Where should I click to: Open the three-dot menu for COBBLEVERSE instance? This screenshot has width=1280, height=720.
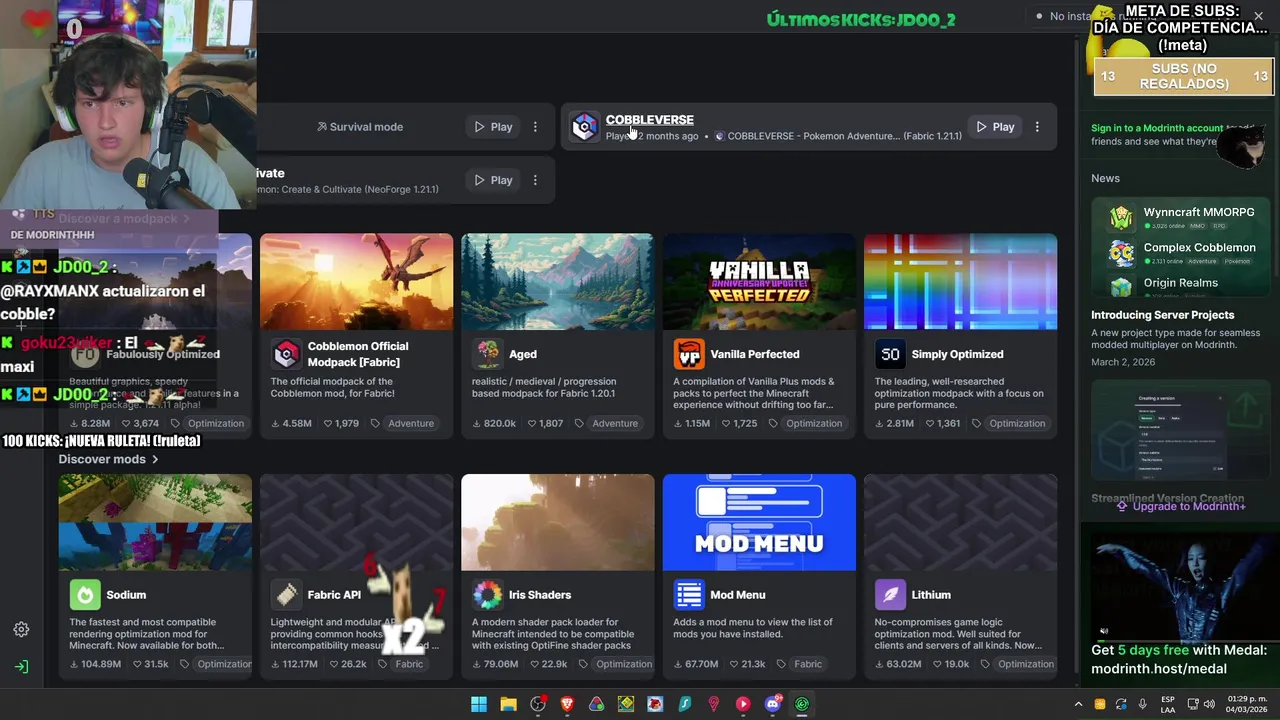[x=1037, y=127]
